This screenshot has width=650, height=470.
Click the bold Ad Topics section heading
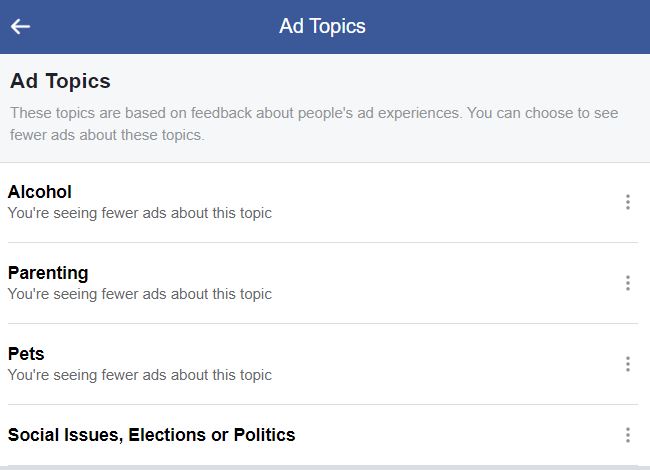tap(60, 81)
